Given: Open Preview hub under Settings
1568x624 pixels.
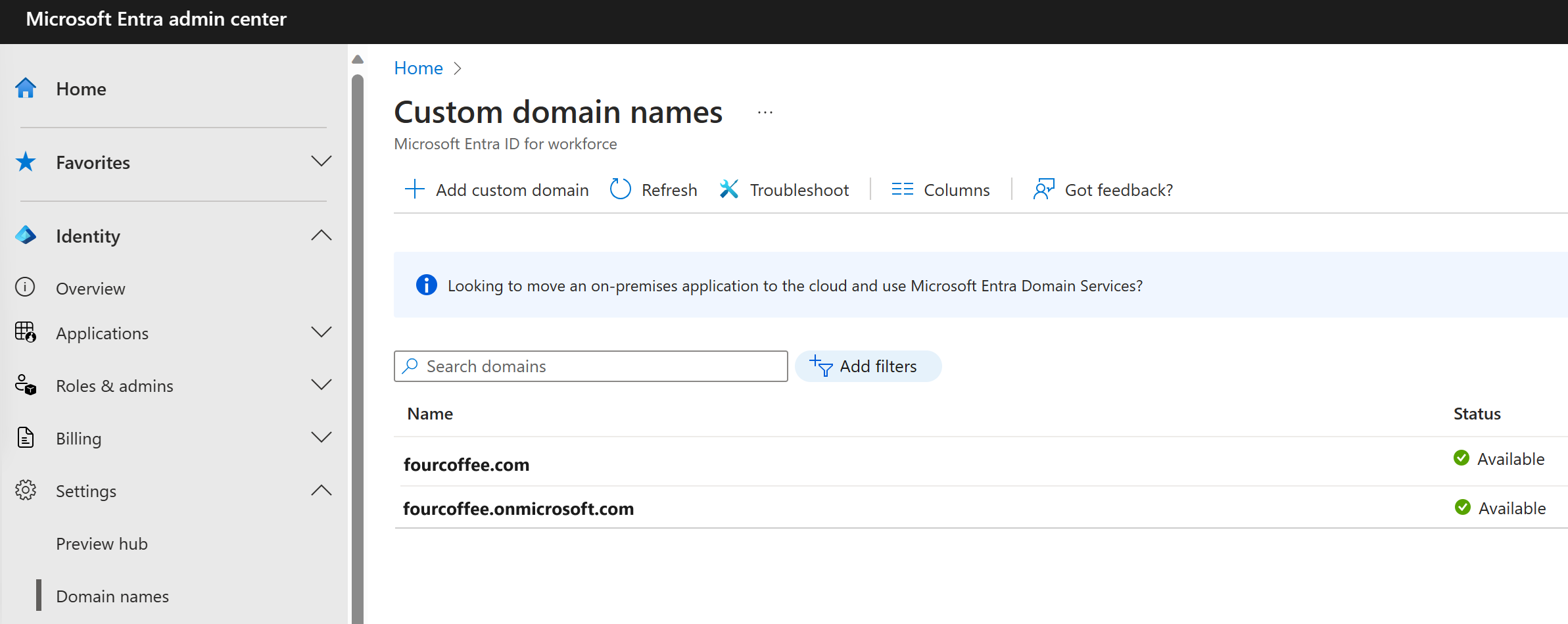Looking at the screenshot, I should [x=101, y=543].
